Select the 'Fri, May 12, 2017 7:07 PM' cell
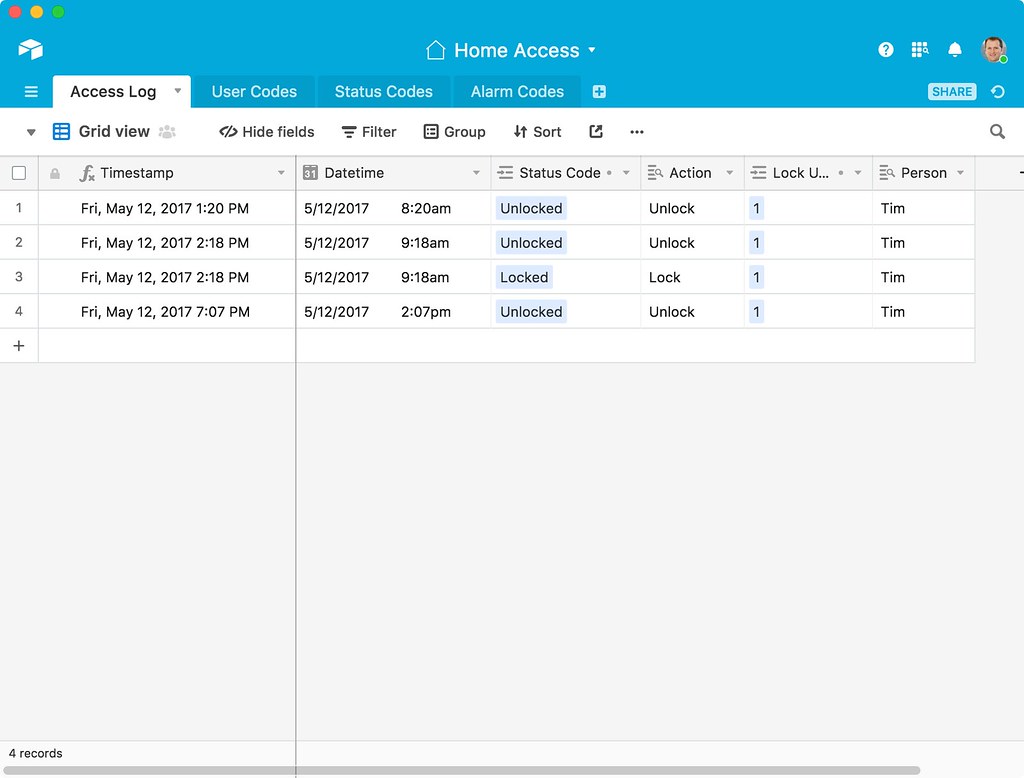The height and width of the screenshot is (778, 1024). pos(167,312)
